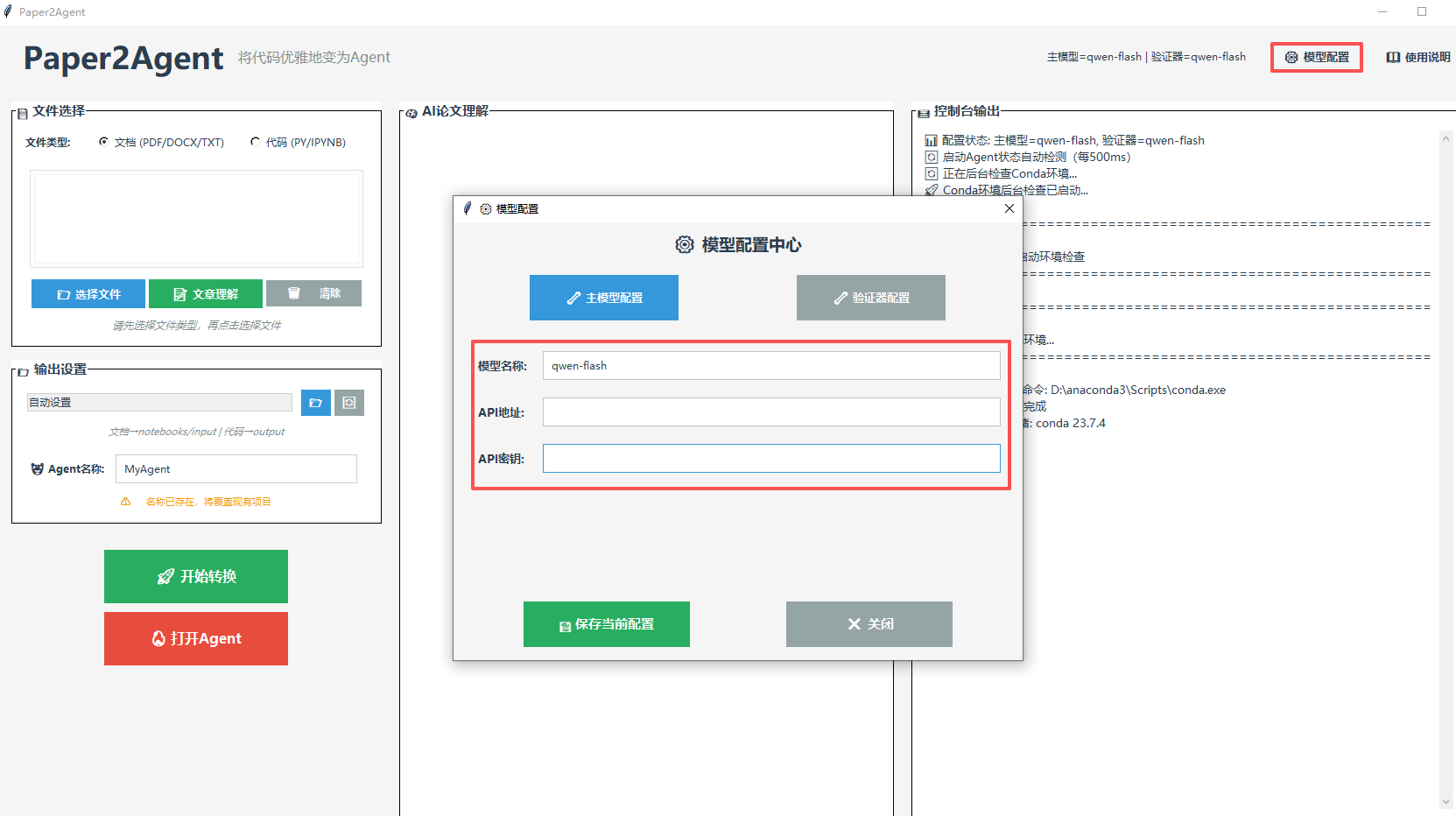
Task: Focus the 模型名称 input field
Action: pos(770,366)
